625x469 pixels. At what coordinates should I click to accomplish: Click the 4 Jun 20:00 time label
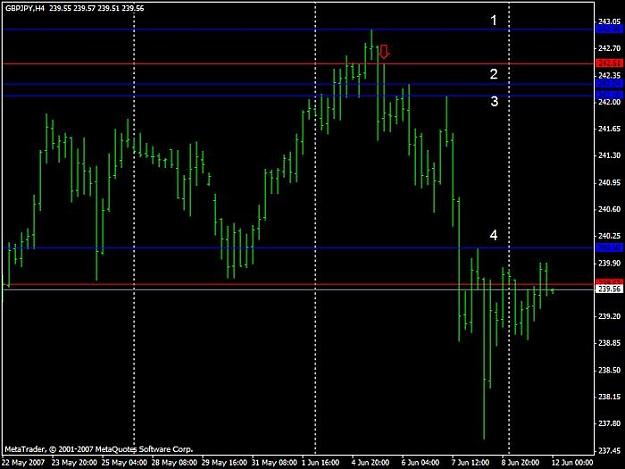pyautogui.click(x=371, y=463)
